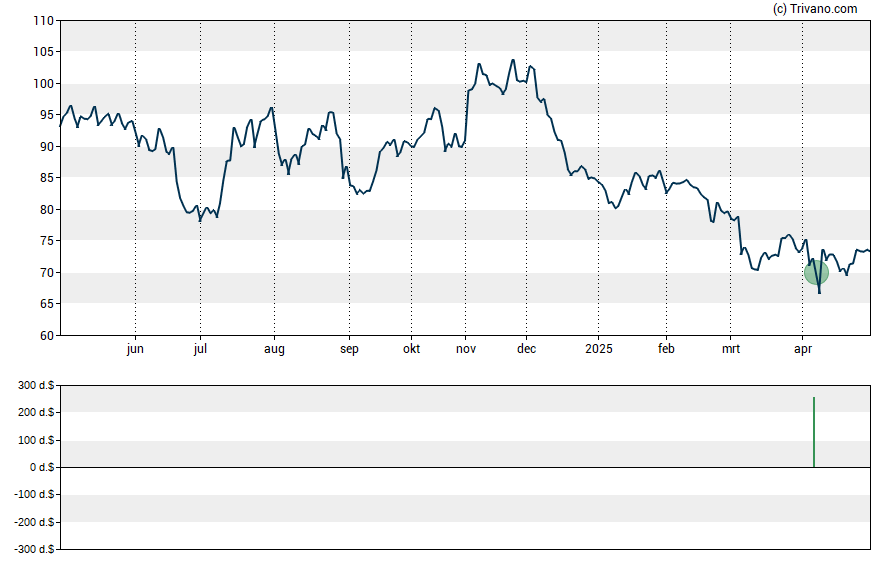
Task: Click the 105 price axis label
Action: 43,52
